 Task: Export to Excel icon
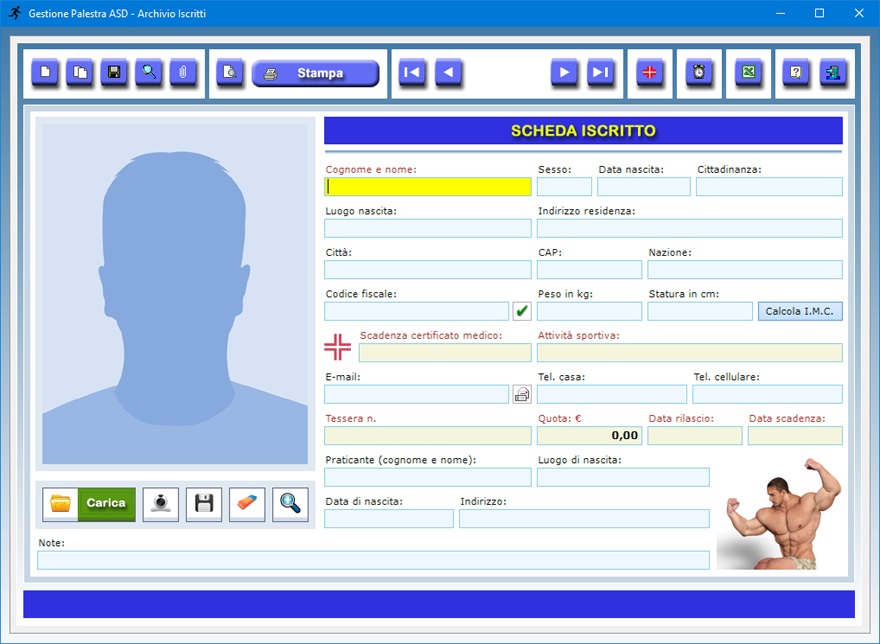click(x=748, y=72)
